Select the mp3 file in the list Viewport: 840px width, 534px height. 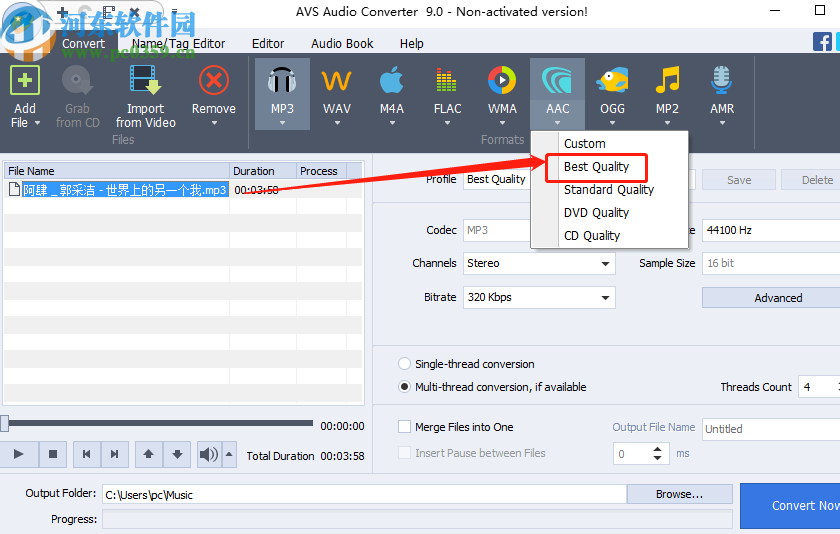[125, 190]
